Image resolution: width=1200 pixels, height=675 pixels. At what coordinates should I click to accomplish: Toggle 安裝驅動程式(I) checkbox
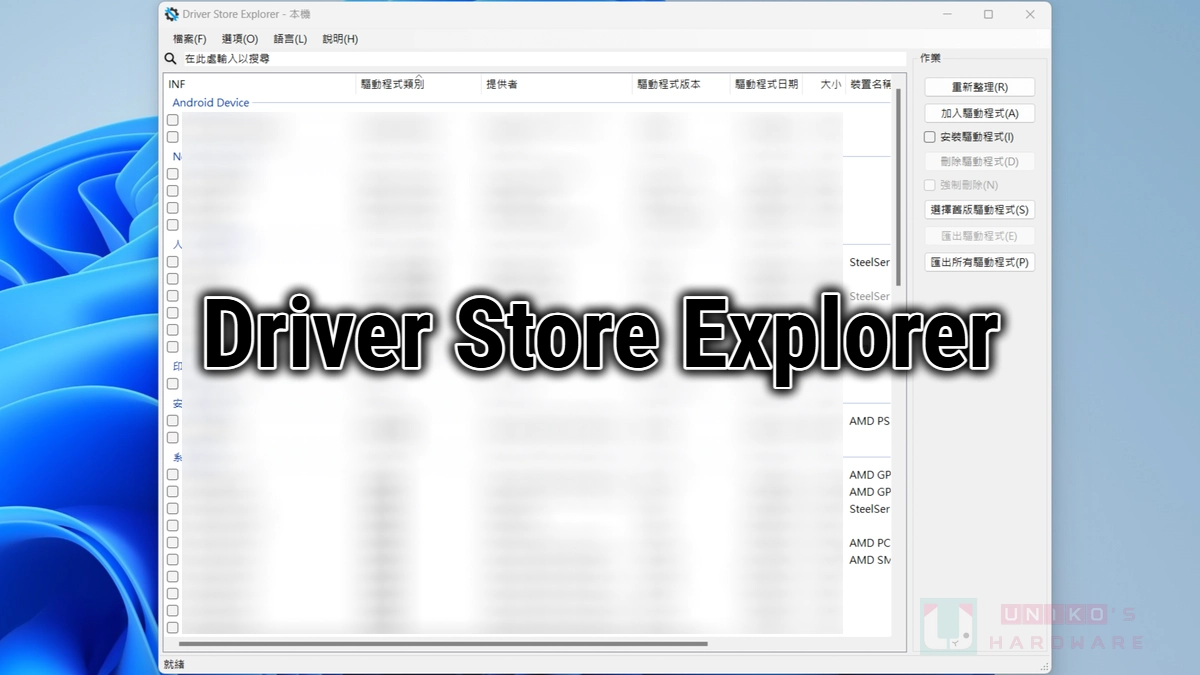[930, 137]
